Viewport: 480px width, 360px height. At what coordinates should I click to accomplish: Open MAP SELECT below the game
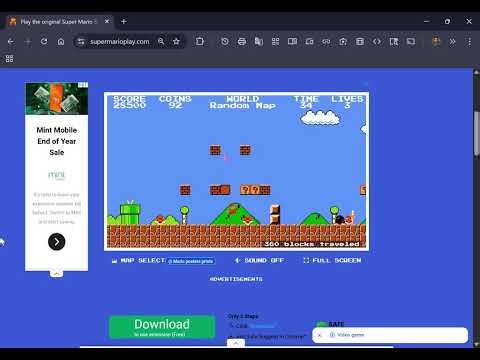click(138, 260)
